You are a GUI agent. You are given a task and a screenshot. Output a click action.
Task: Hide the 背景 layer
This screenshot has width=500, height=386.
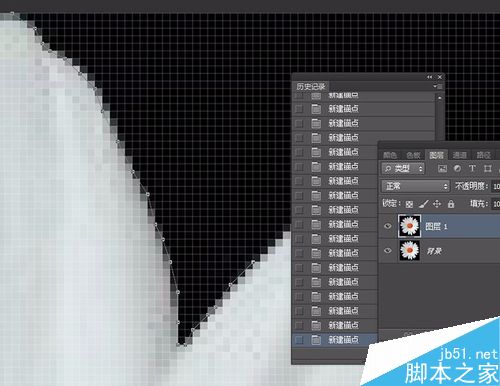click(388, 250)
